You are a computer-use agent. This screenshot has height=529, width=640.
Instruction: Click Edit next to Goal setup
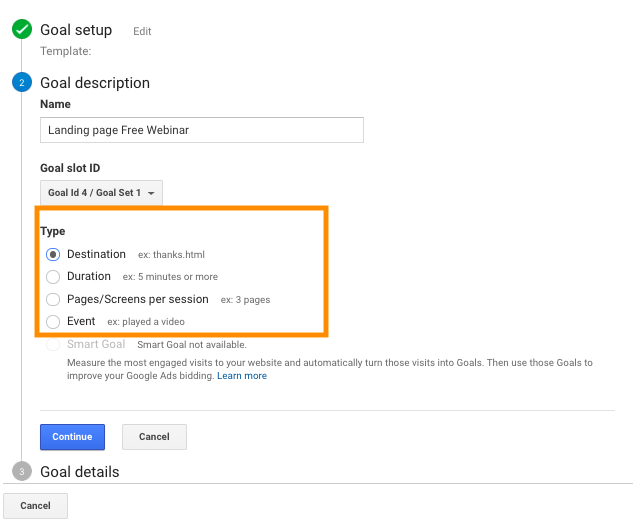142,31
